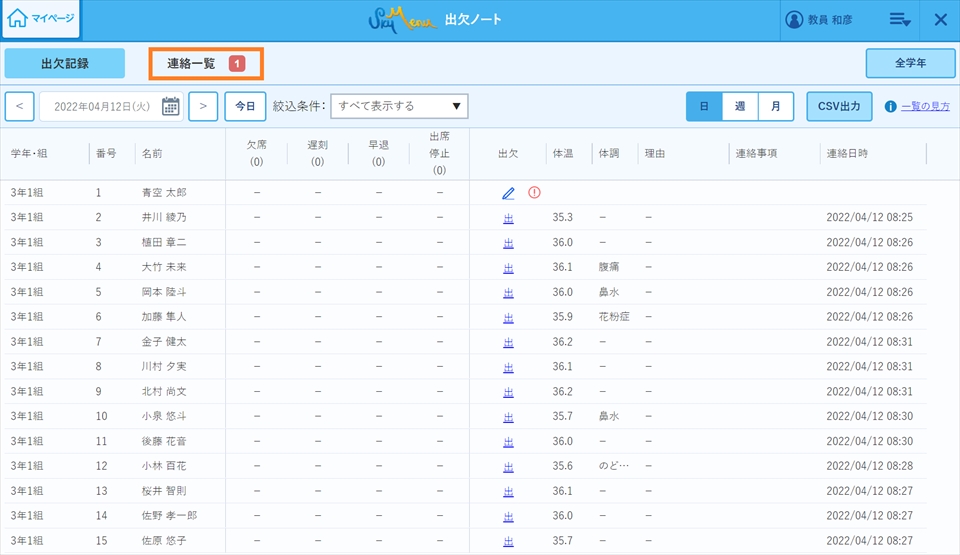Open the calendar date picker icon

tap(171, 106)
